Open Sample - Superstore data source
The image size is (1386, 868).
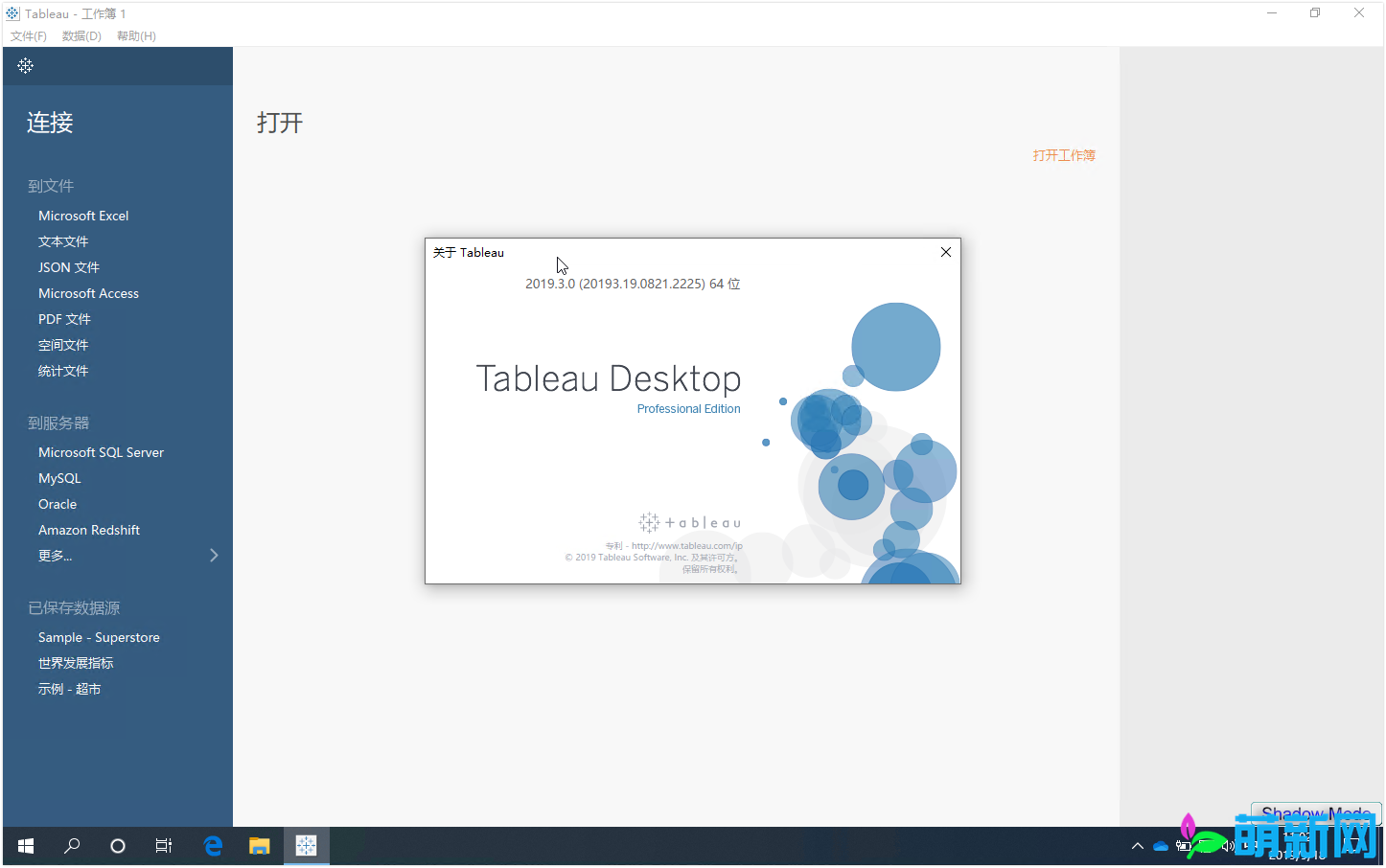(x=99, y=637)
